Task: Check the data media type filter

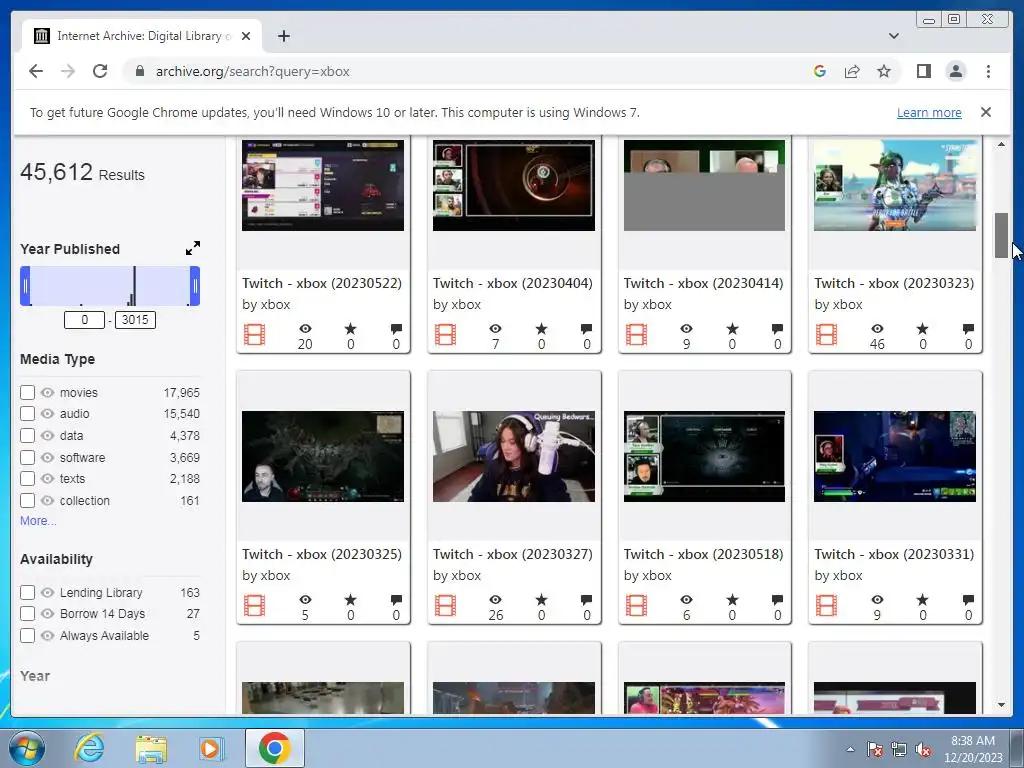Action: pos(27,436)
